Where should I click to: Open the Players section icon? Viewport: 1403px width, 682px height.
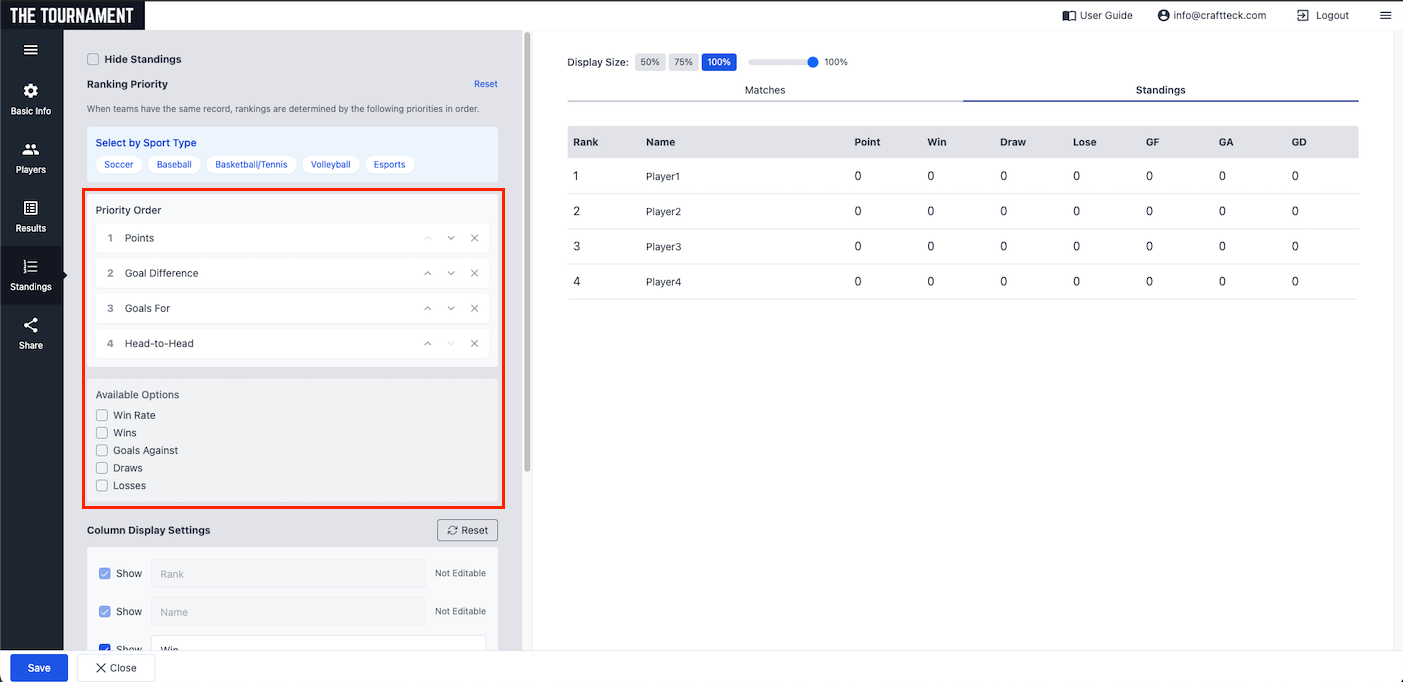30,150
